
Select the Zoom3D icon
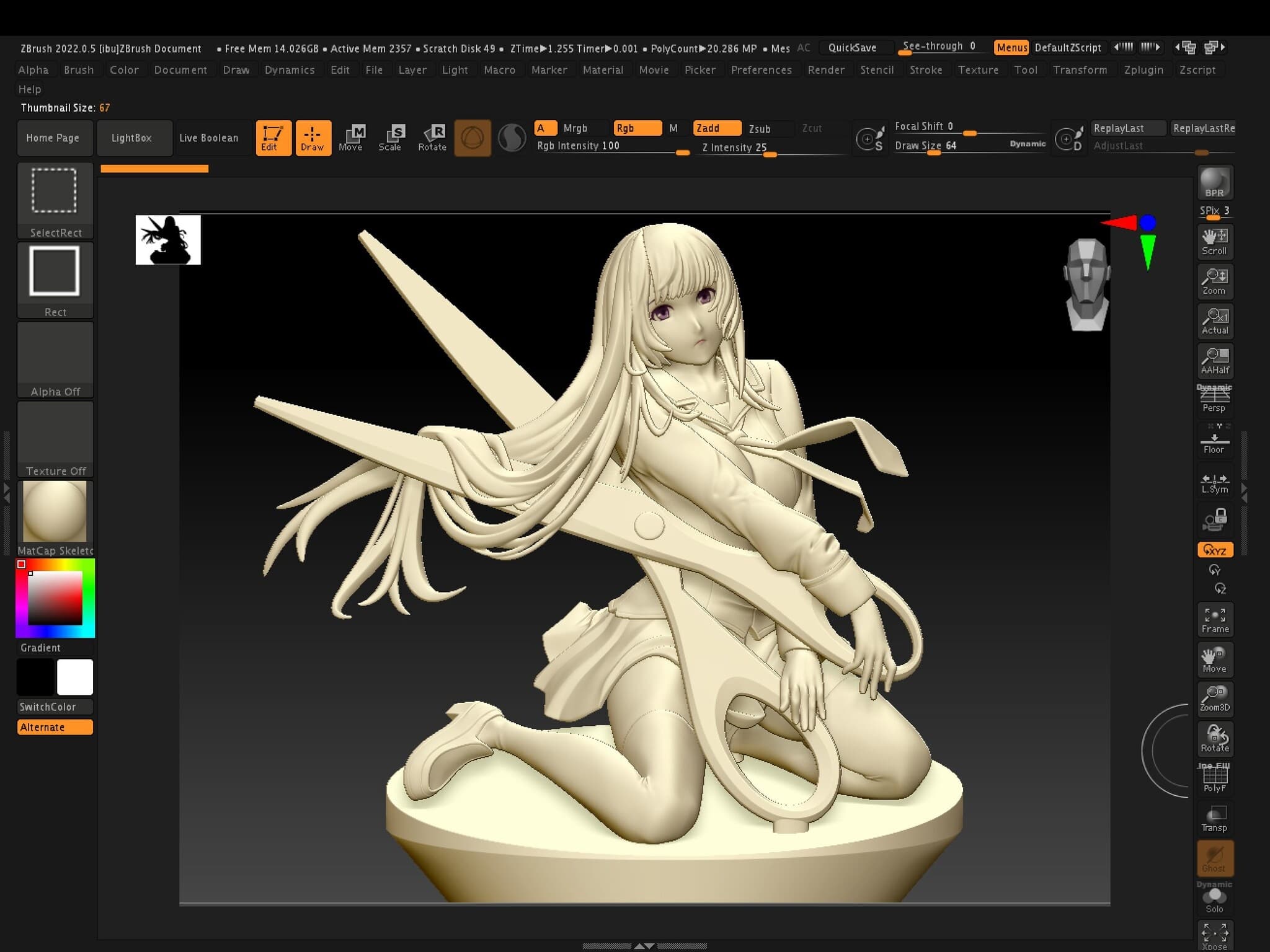click(1214, 699)
